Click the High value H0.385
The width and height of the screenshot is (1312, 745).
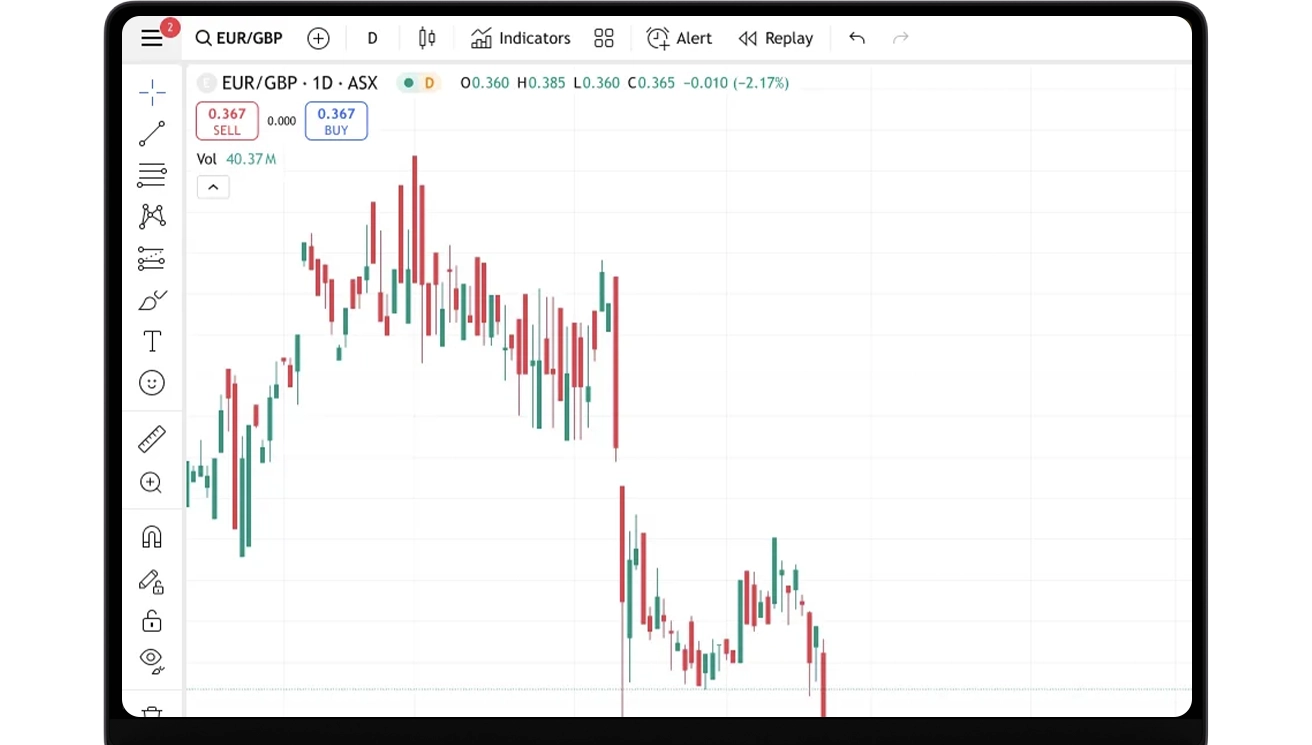(541, 83)
